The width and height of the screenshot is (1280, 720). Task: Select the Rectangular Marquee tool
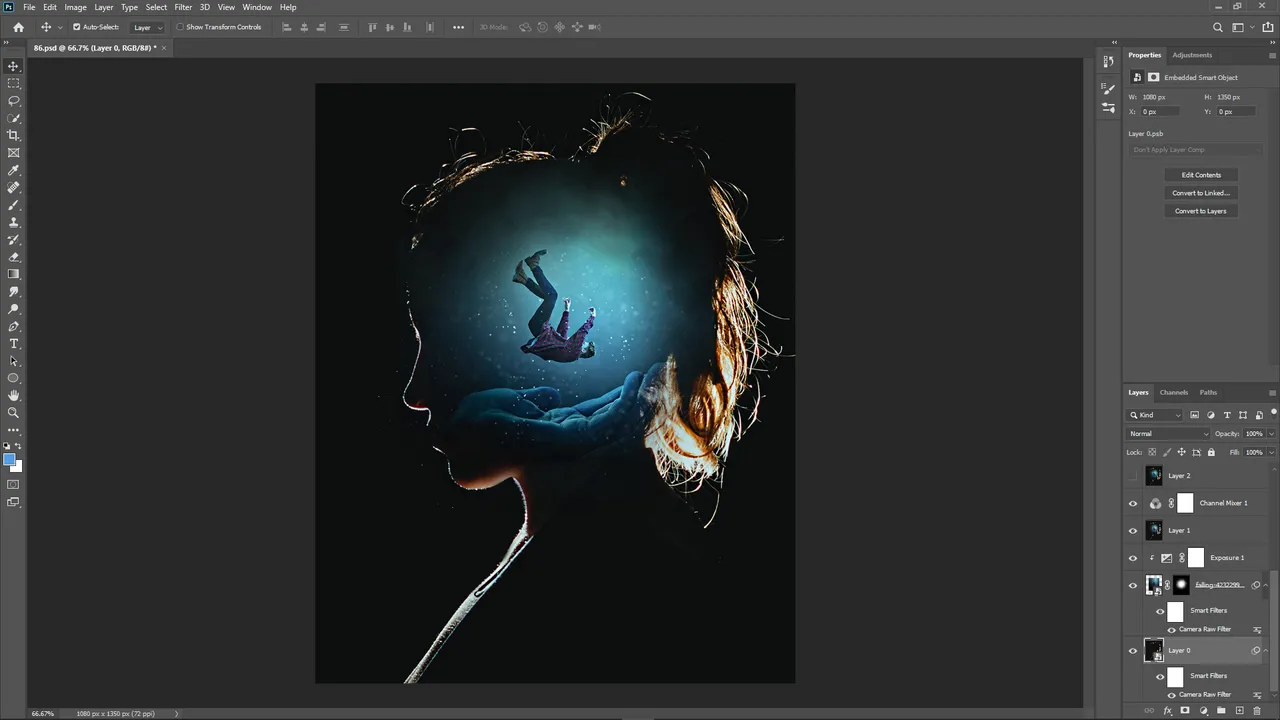(13, 83)
